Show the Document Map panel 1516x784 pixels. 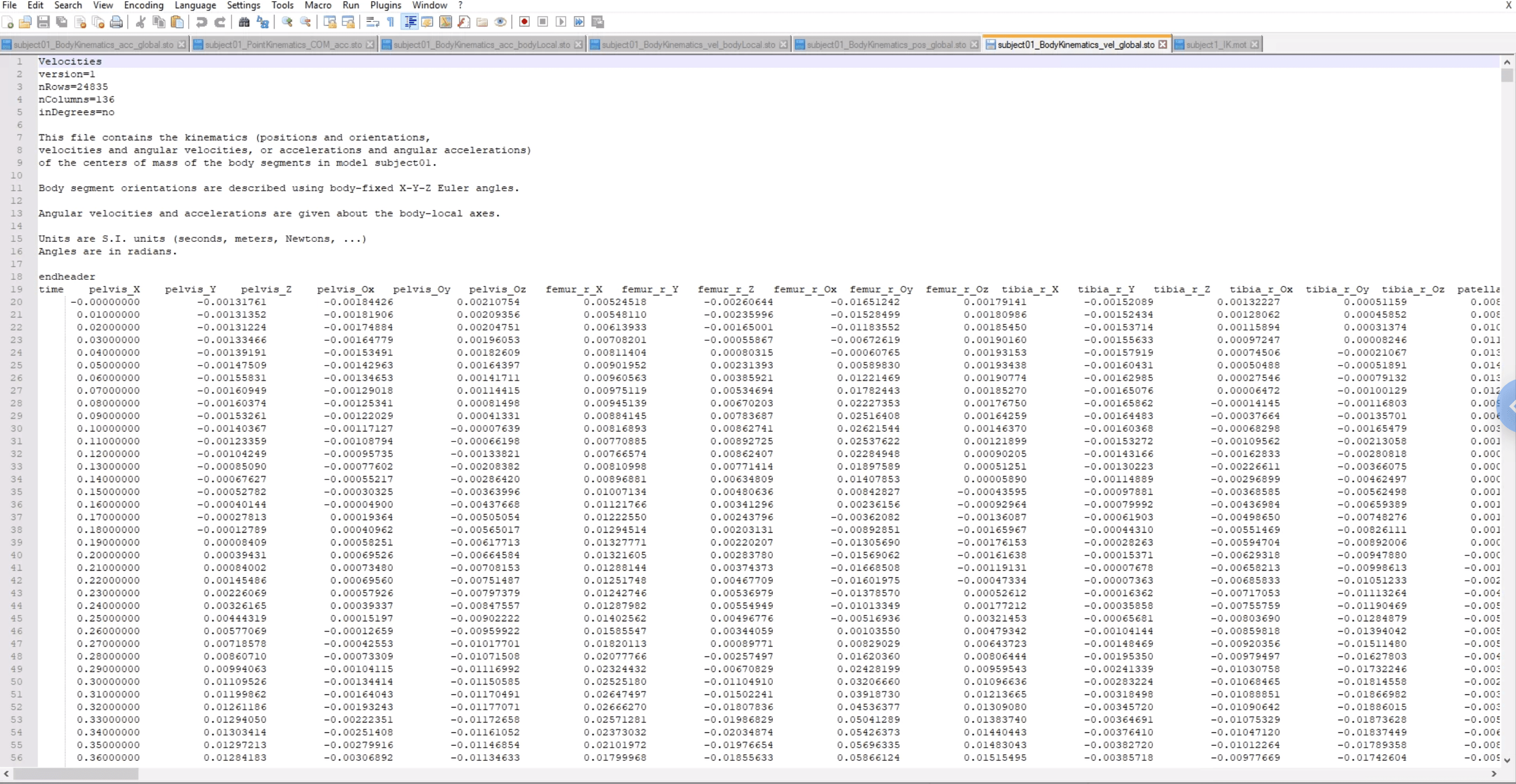(446, 23)
